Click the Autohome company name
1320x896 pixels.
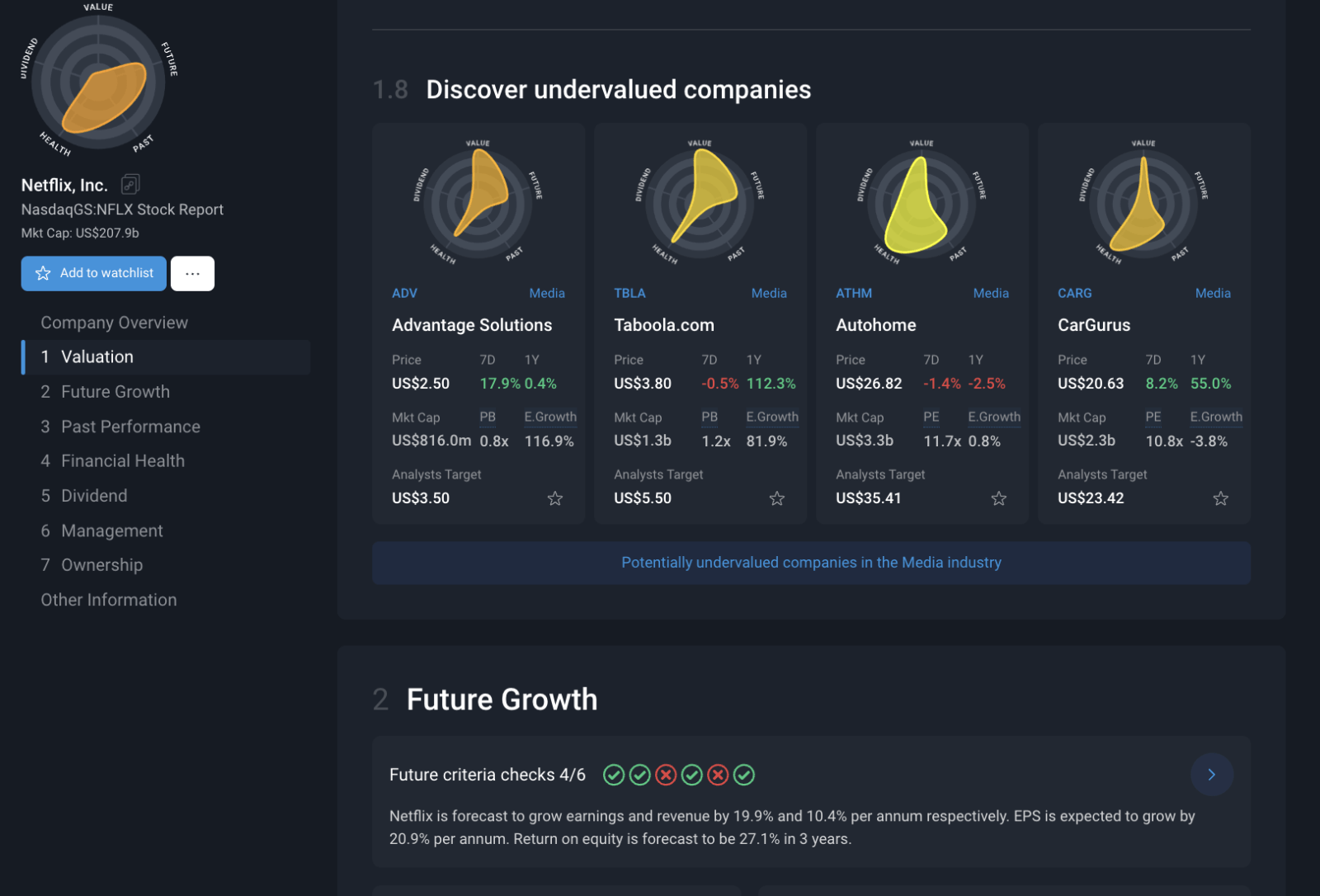tap(876, 325)
